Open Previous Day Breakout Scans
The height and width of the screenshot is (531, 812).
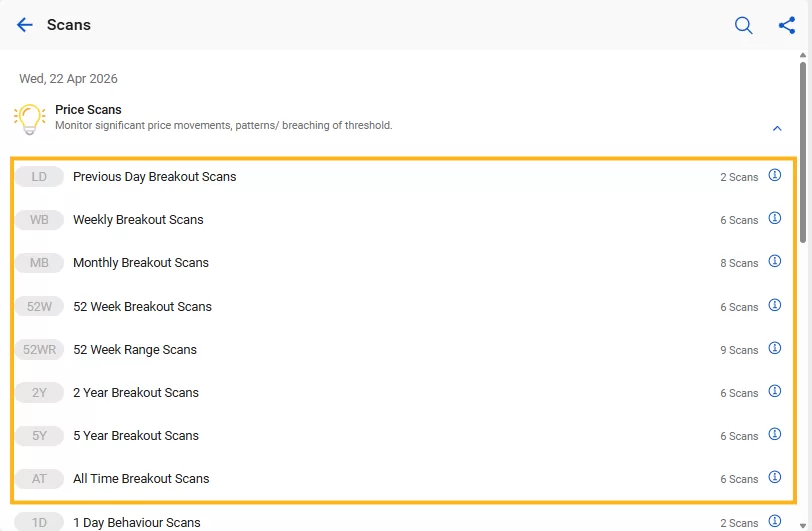[155, 177]
